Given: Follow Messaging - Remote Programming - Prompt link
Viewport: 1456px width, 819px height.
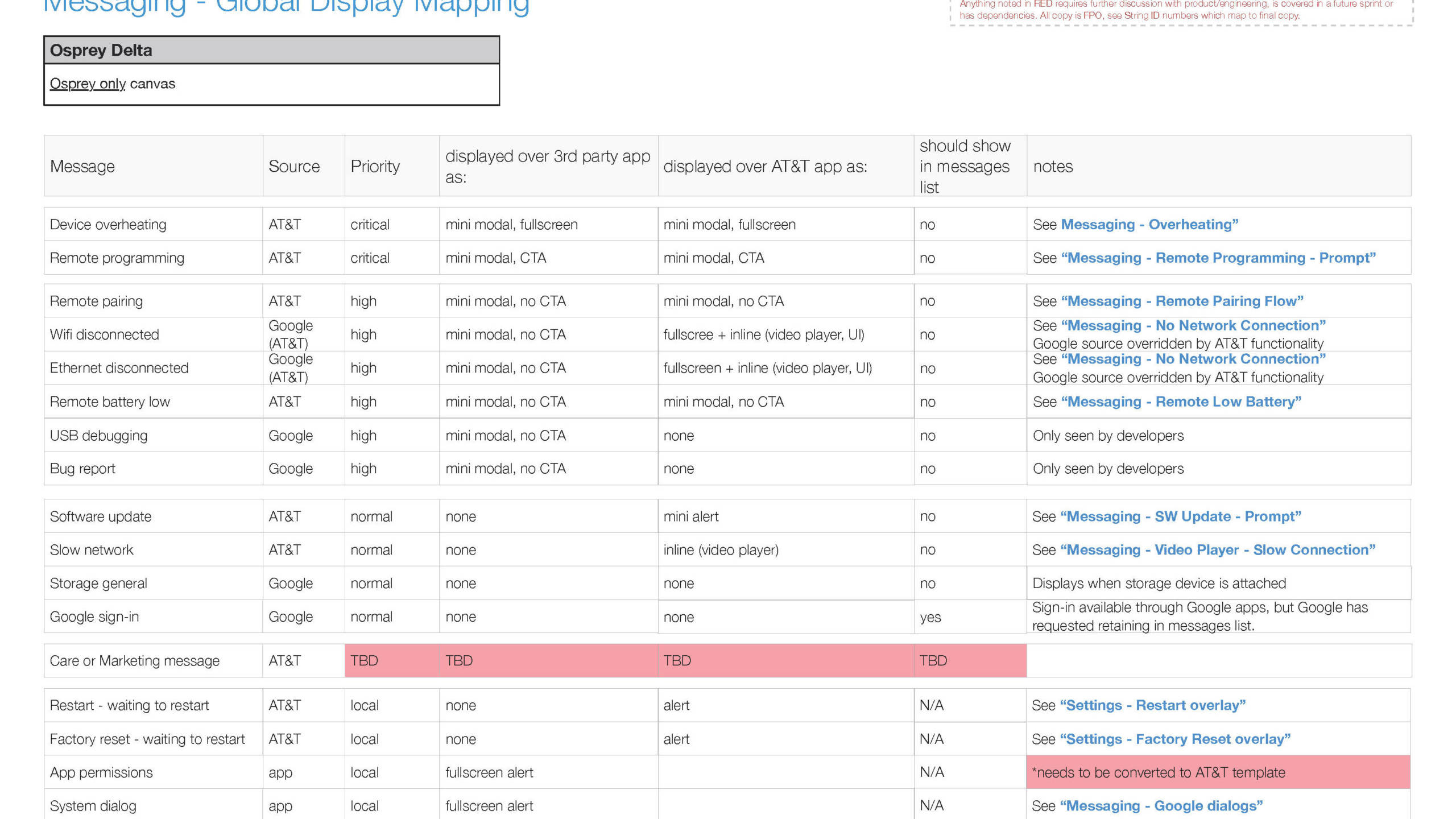Looking at the screenshot, I should point(1218,258).
